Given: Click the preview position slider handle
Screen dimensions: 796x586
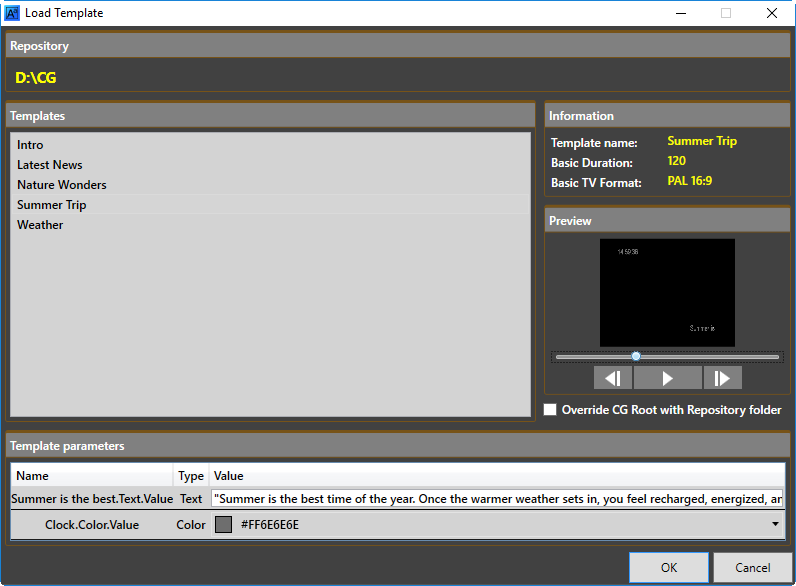Looking at the screenshot, I should (636, 356).
